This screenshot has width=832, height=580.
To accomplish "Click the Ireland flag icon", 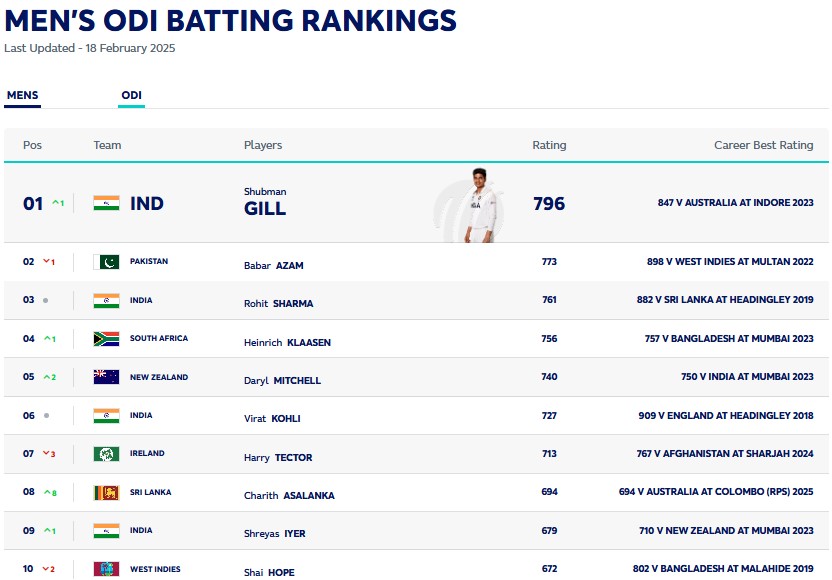I will coord(106,454).
